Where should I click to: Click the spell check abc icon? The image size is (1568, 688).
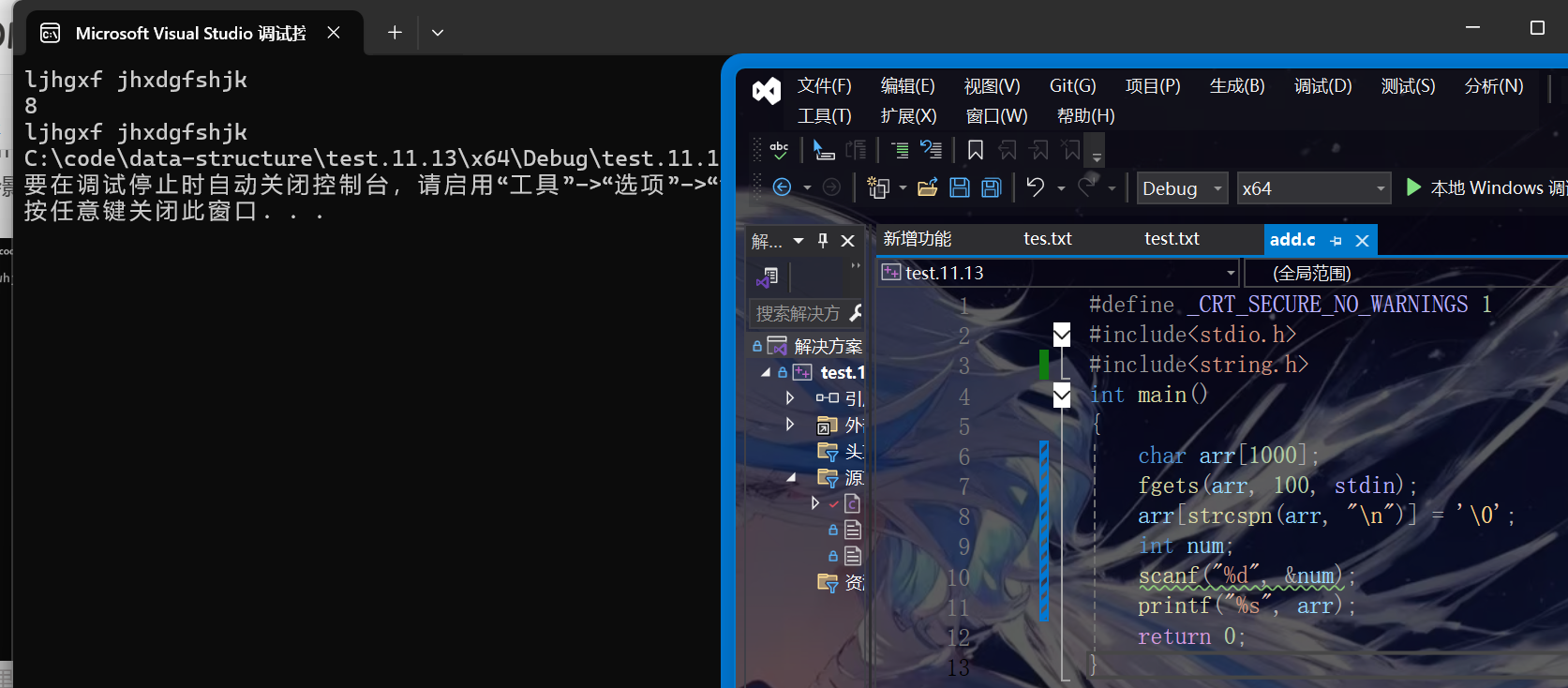(x=779, y=150)
